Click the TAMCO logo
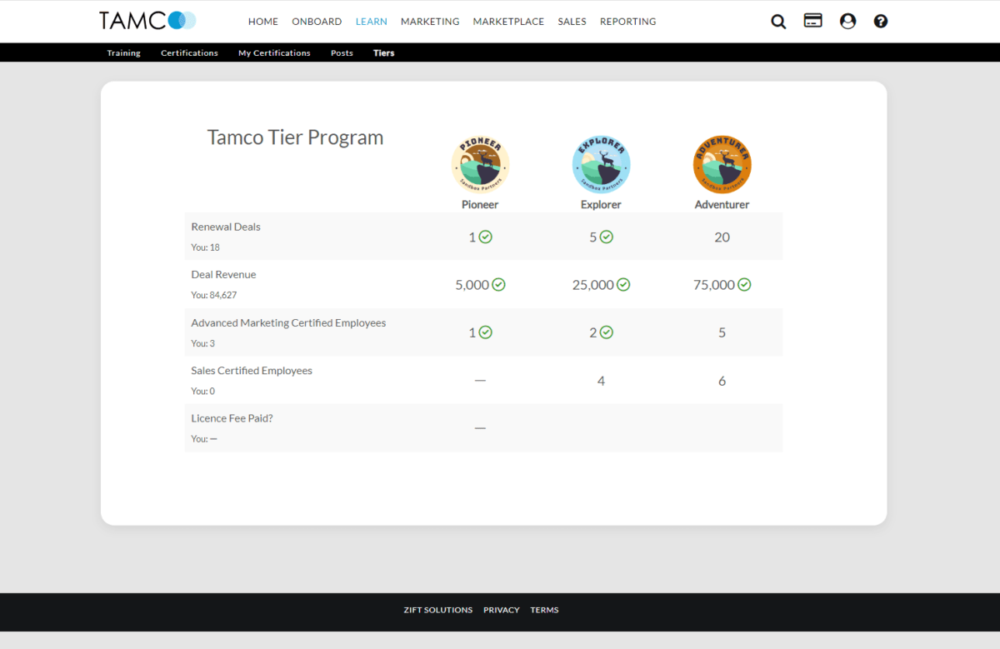 tap(147, 21)
